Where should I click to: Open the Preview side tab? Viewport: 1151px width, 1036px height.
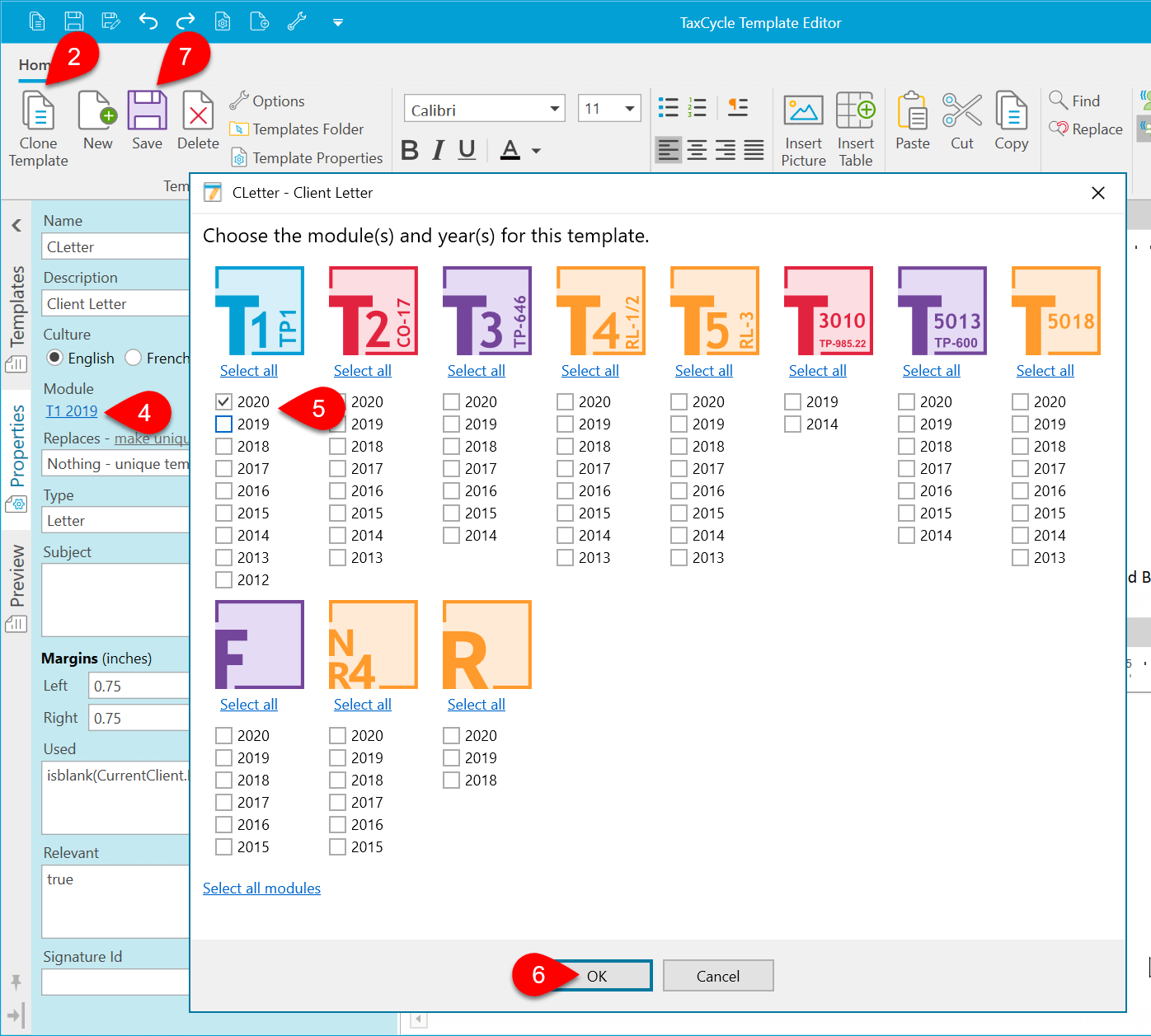click(16, 588)
